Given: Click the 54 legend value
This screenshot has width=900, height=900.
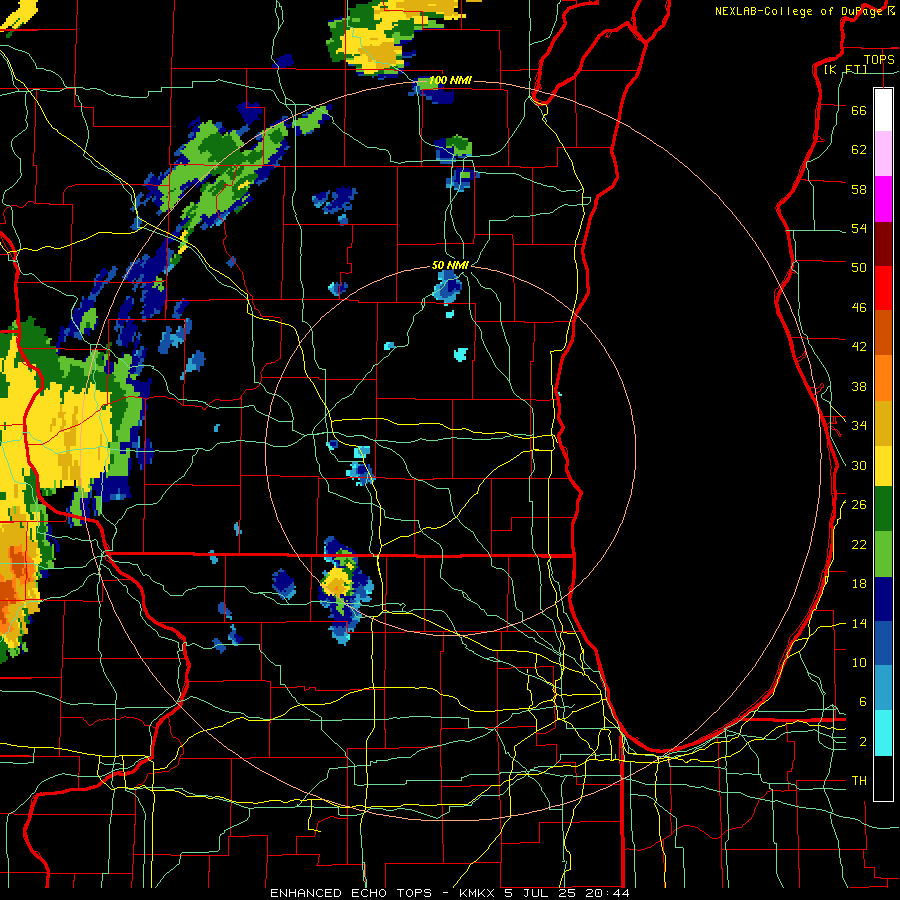Looking at the screenshot, I should tap(859, 228).
